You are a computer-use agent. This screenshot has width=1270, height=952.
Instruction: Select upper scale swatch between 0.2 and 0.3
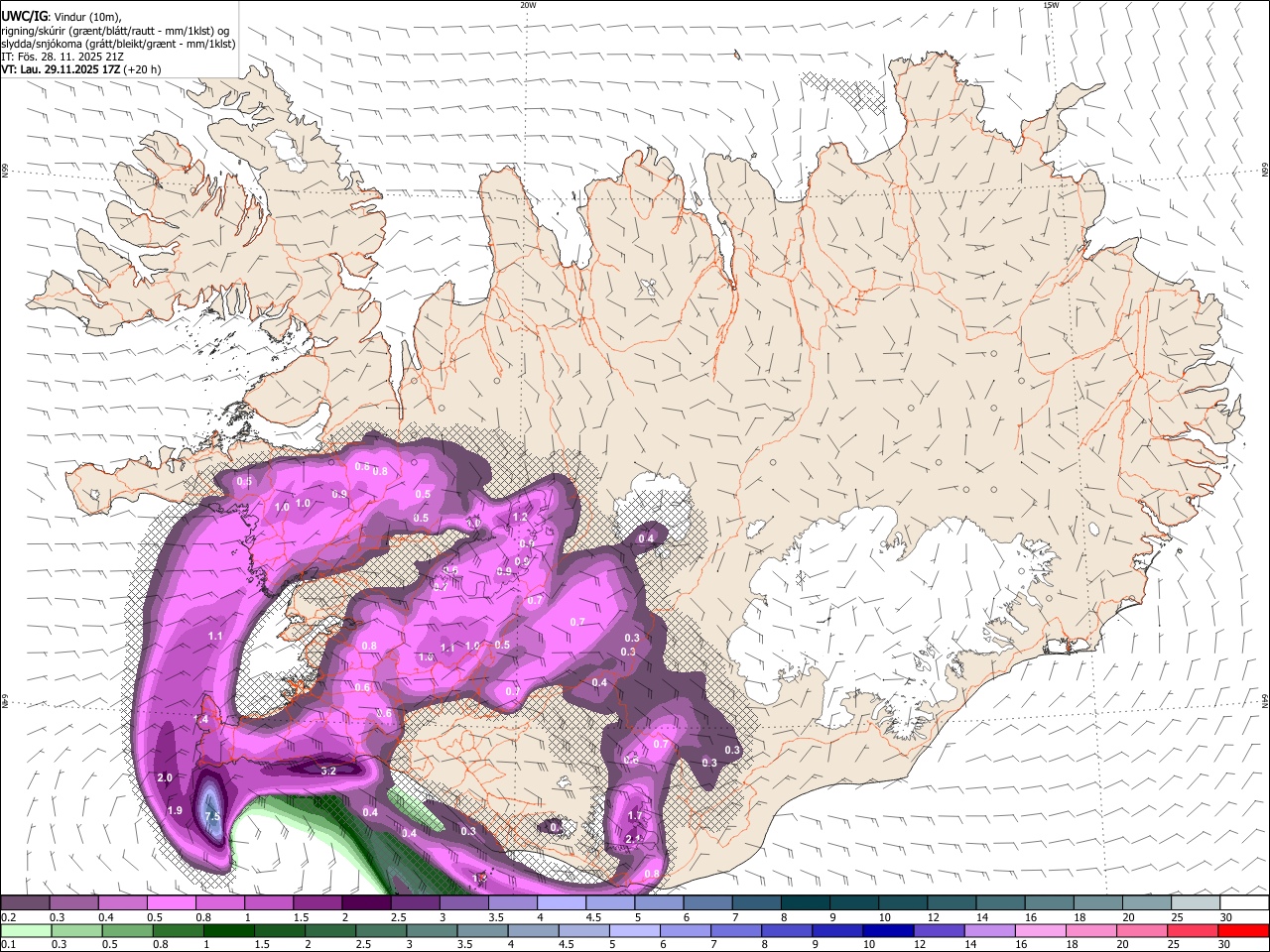tap(25, 903)
